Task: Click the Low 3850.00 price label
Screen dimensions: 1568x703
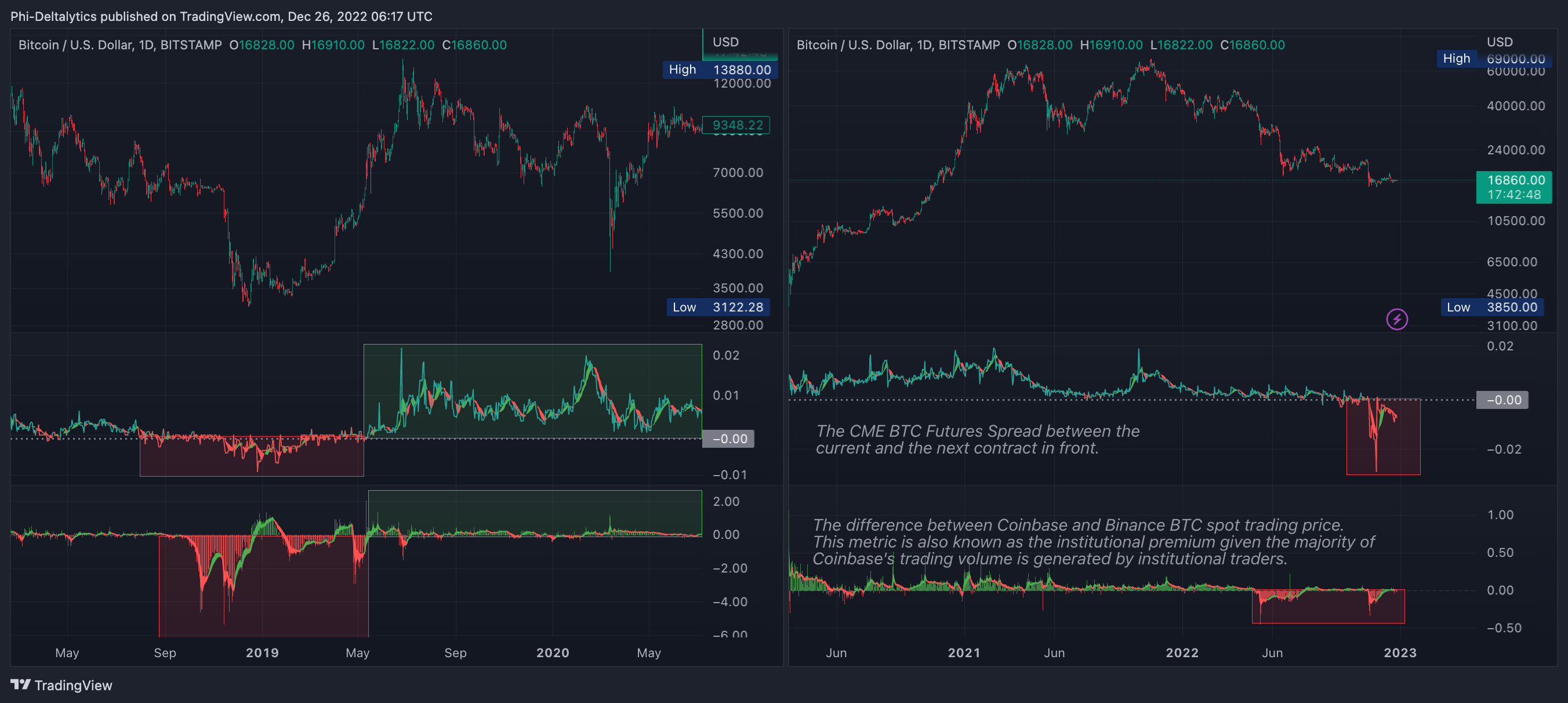Action: tap(1491, 307)
